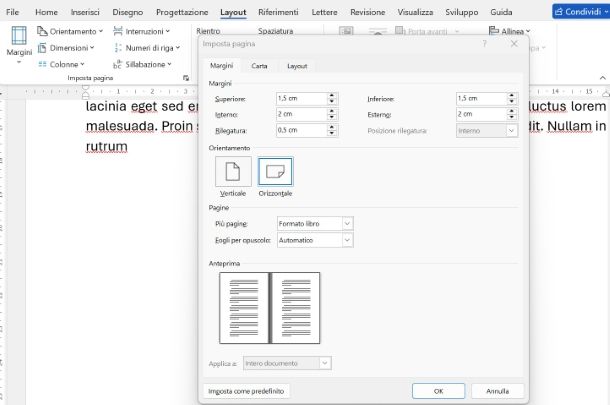The width and height of the screenshot is (610, 405).
Task: Open the Riferimenti ribbon tab
Action: (x=278, y=11)
